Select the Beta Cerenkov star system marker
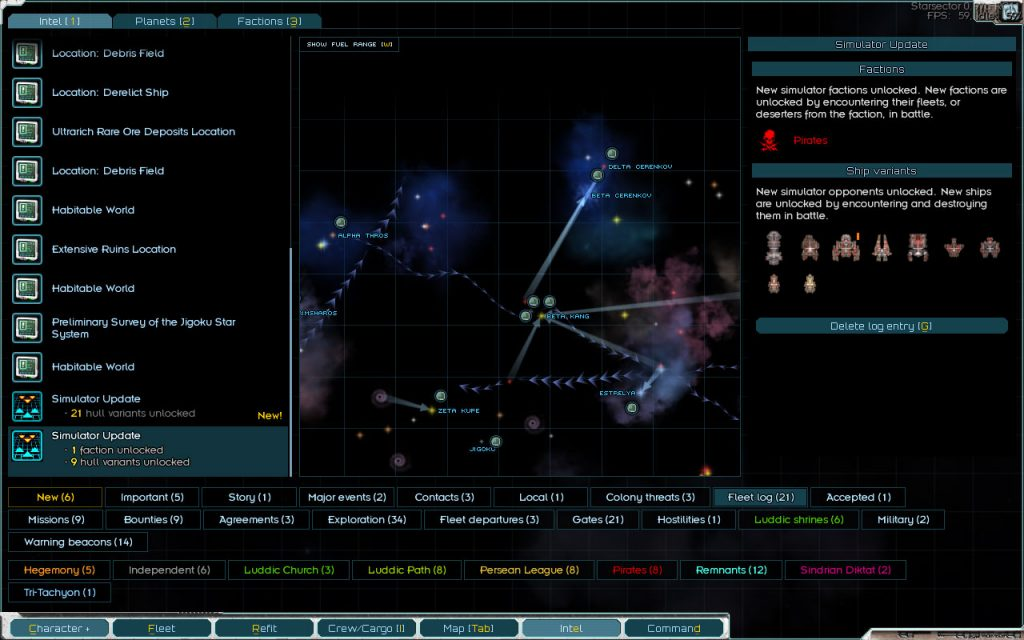This screenshot has height=640, width=1024. click(x=597, y=176)
